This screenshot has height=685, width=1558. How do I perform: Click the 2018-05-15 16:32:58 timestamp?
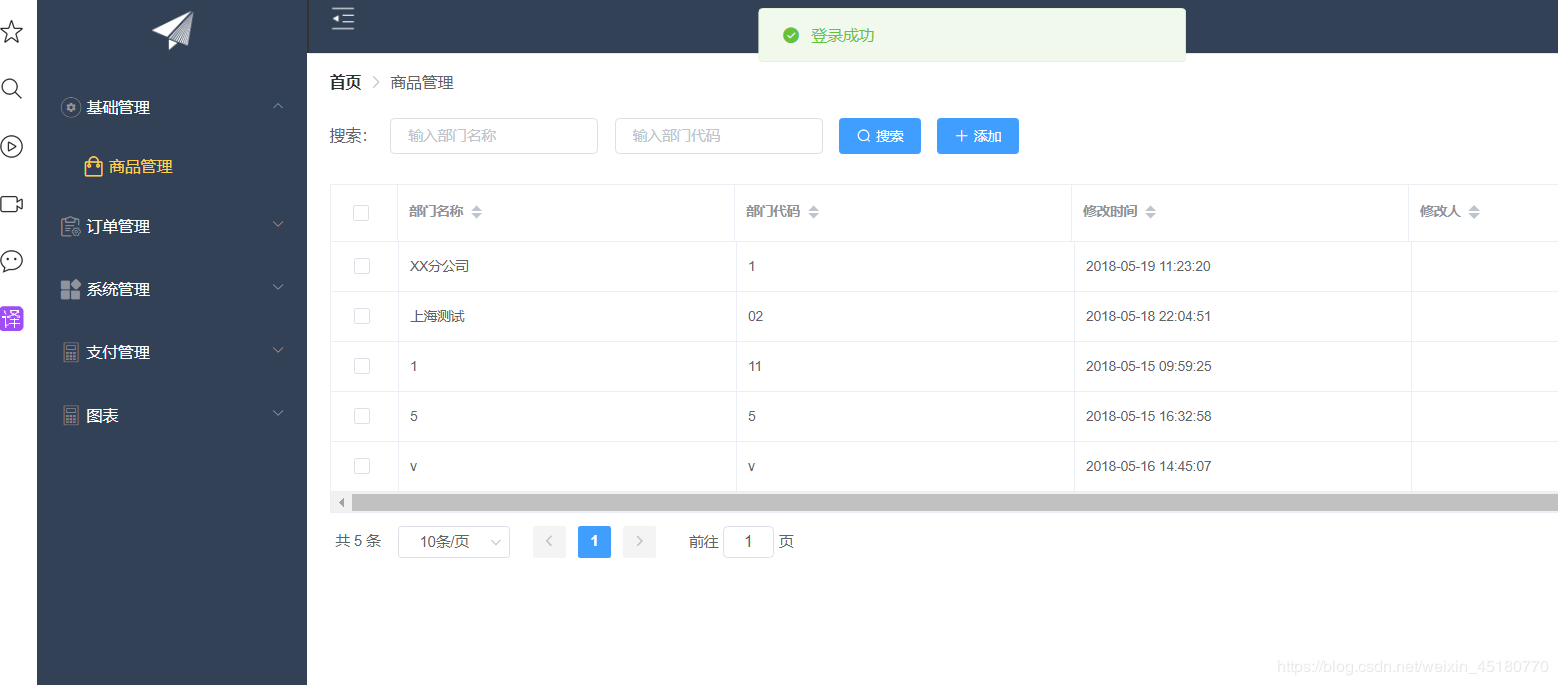[1148, 416]
